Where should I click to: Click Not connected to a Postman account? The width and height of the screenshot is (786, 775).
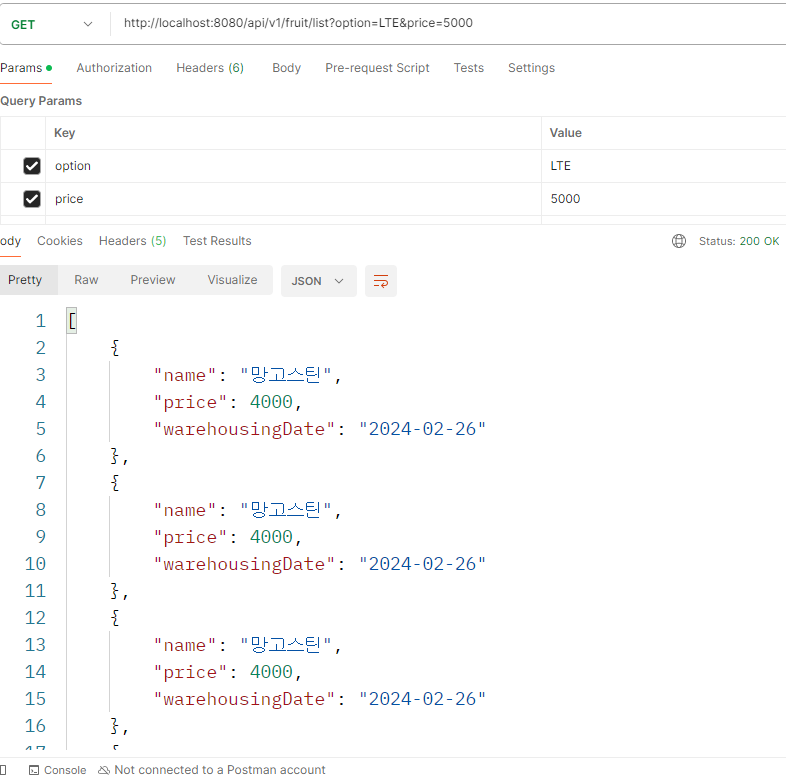212,769
